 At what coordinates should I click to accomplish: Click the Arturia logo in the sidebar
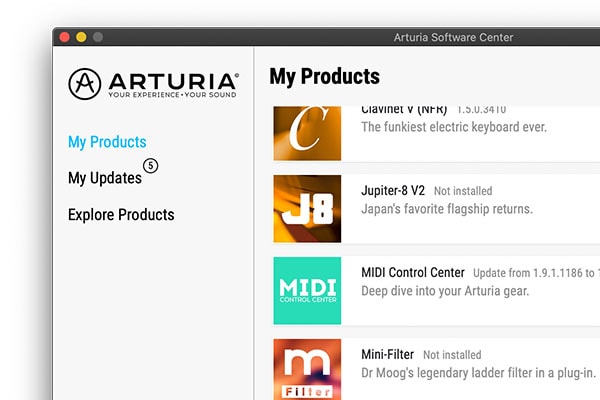[153, 84]
